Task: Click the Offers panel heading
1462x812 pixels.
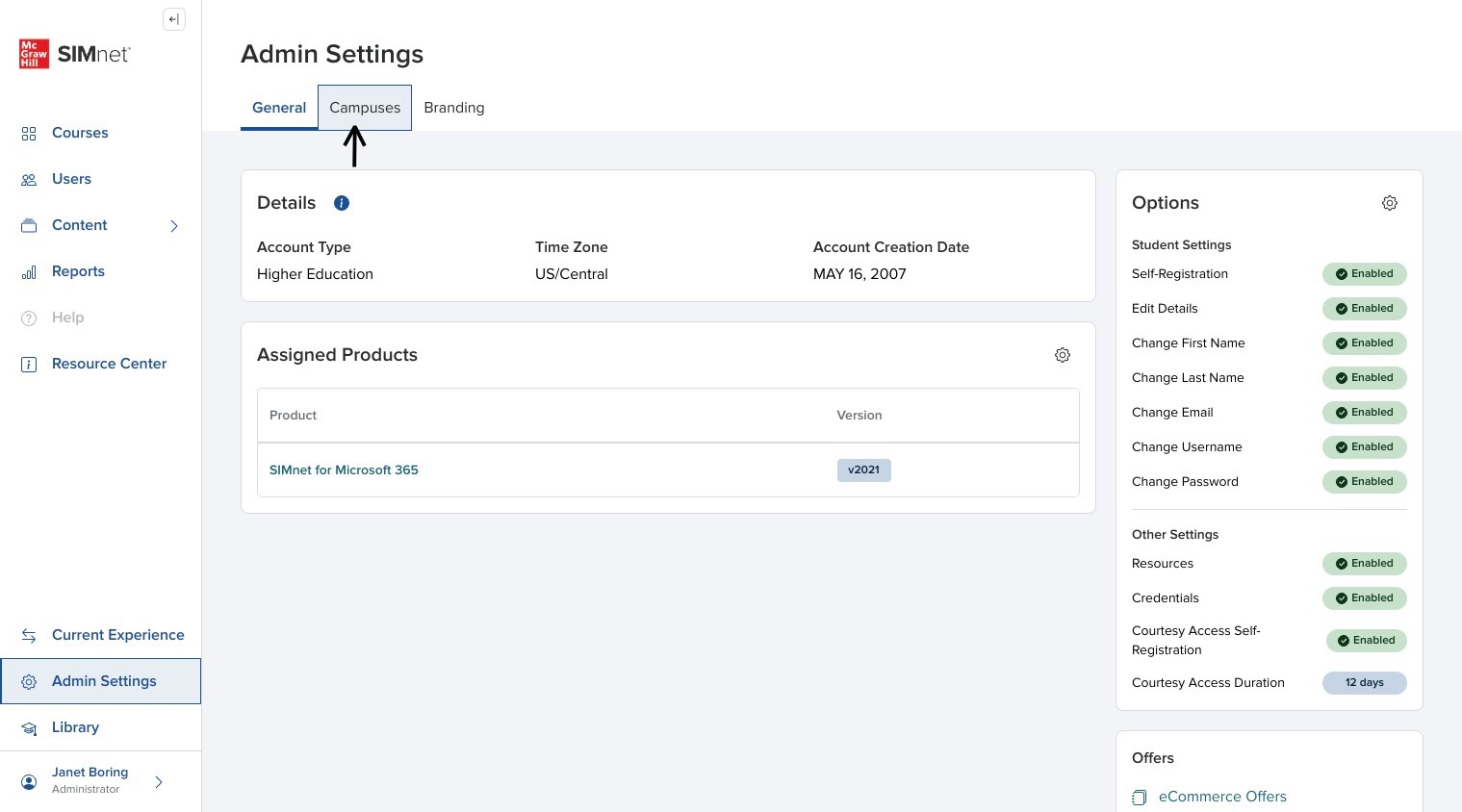Action: (1153, 758)
